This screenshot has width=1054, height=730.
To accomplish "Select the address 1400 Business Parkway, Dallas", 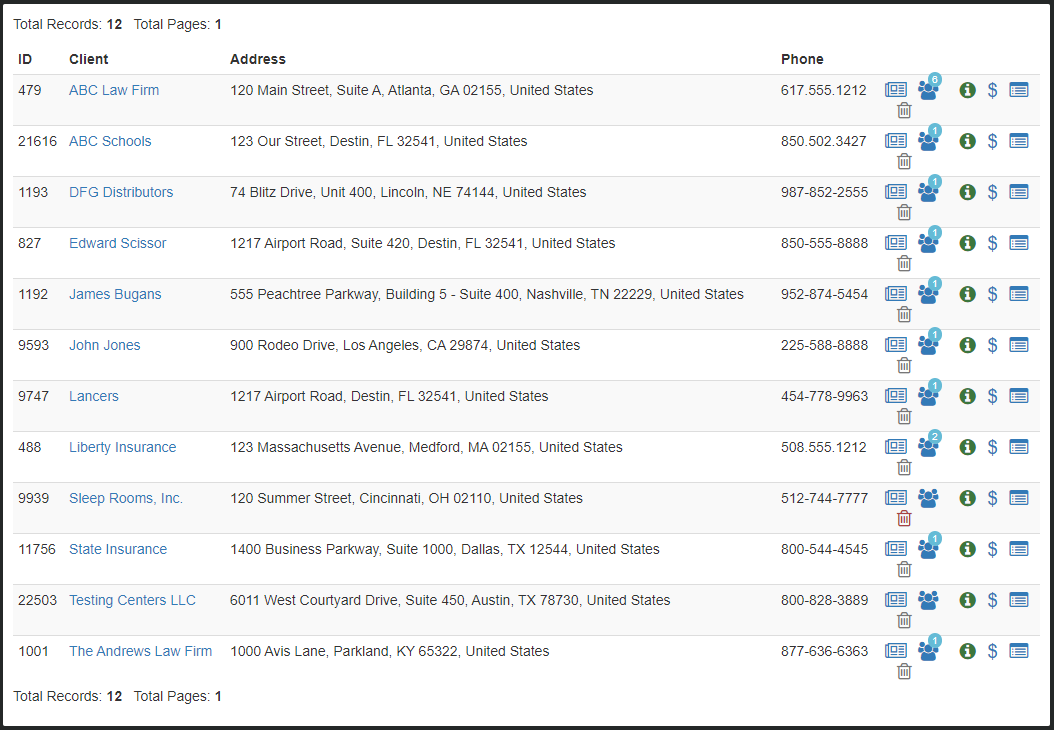I will [444, 549].
